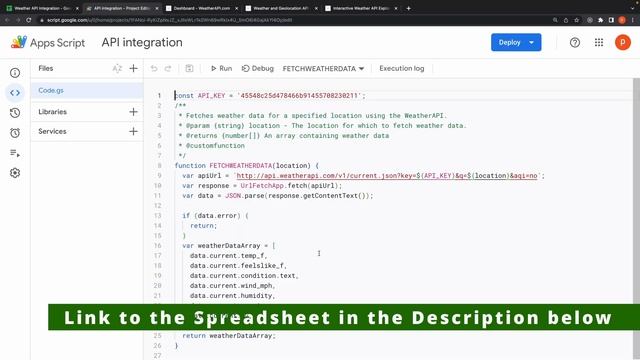
Task: Open the browser side panel icon
Action: 611,20
